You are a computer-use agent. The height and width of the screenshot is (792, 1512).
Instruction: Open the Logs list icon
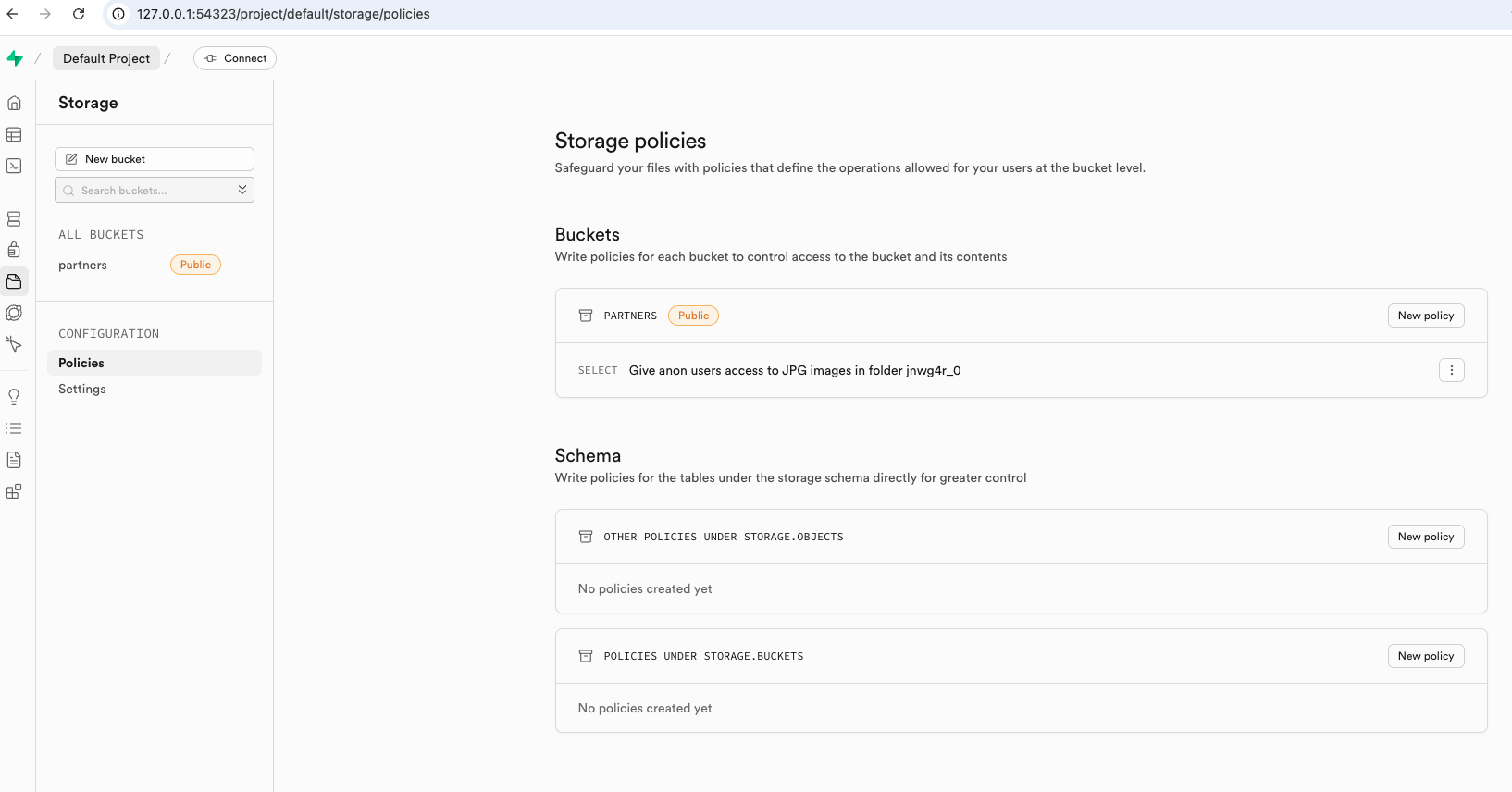pyautogui.click(x=14, y=428)
